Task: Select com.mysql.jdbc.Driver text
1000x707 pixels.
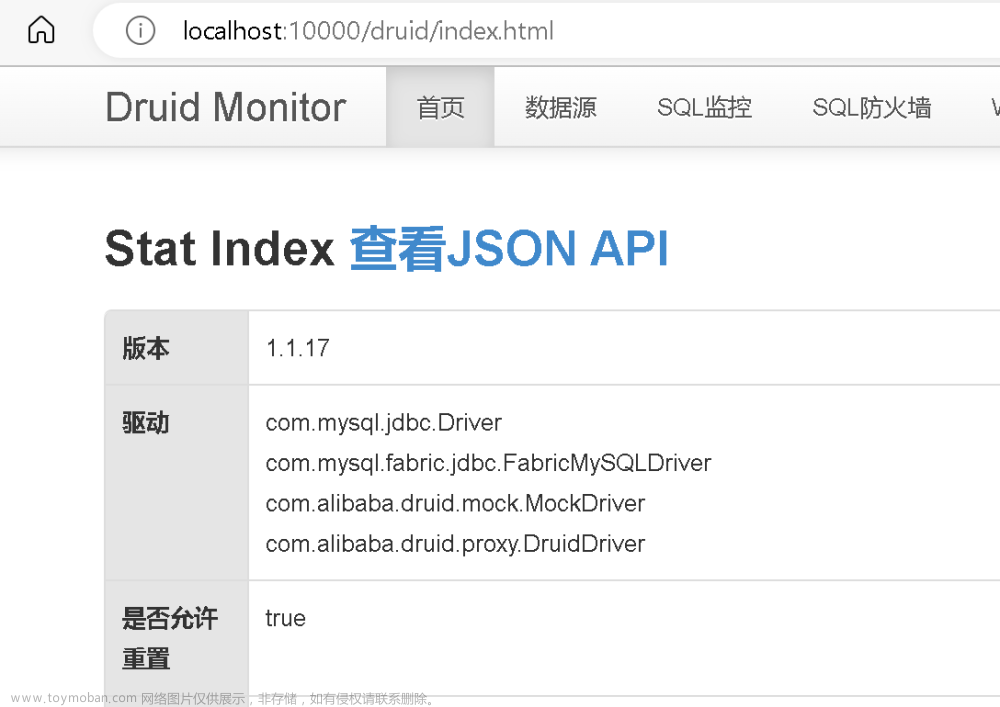Action: pos(384,423)
